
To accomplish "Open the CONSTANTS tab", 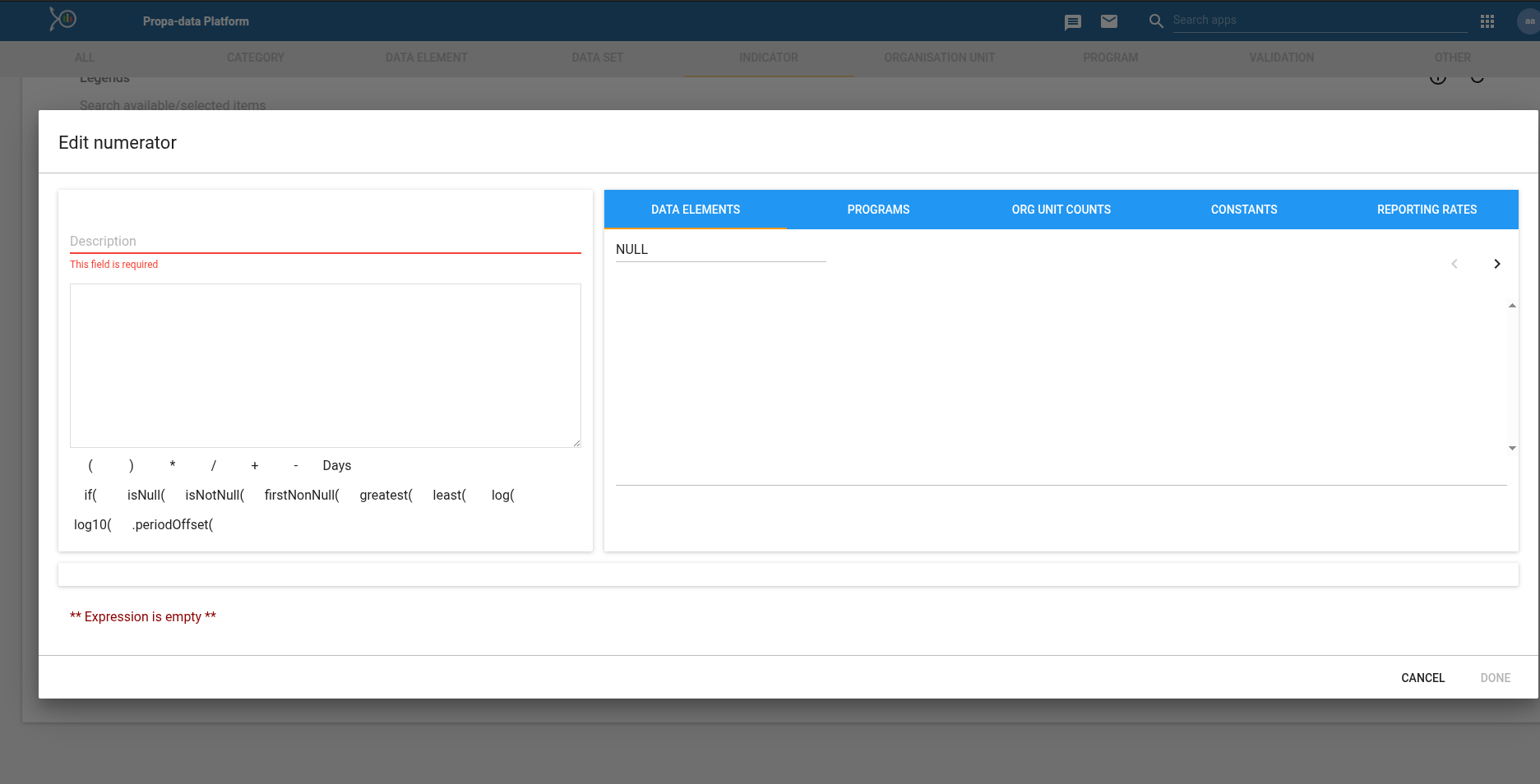I will tap(1244, 210).
